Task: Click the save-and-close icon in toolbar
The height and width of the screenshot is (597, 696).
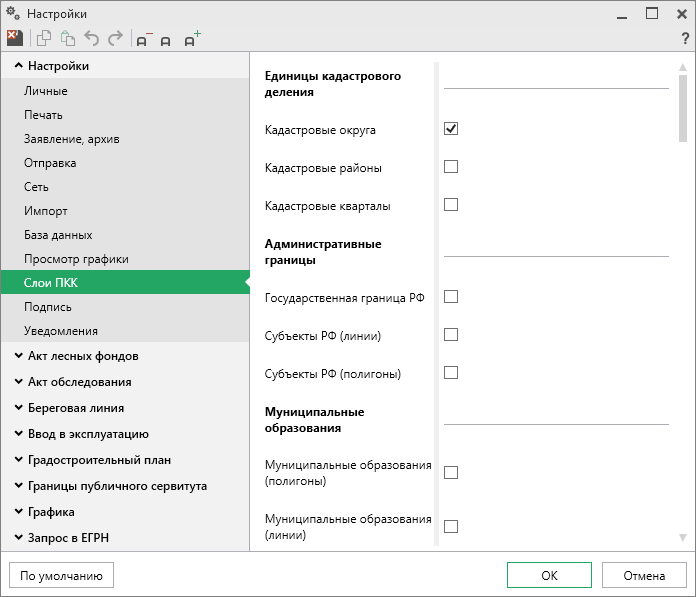Action: click(x=14, y=38)
